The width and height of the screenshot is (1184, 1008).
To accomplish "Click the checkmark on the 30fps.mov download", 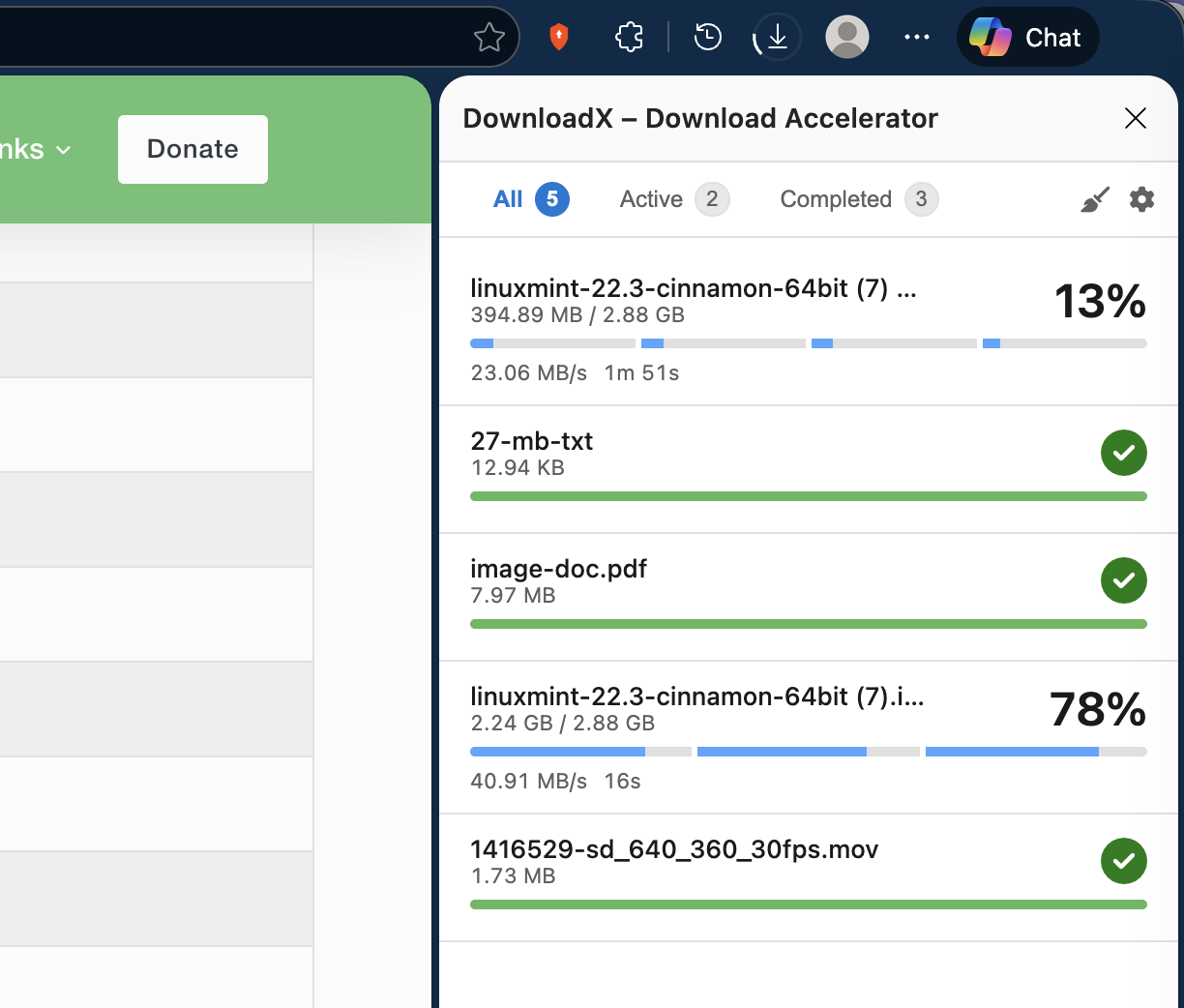I will pos(1123,861).
